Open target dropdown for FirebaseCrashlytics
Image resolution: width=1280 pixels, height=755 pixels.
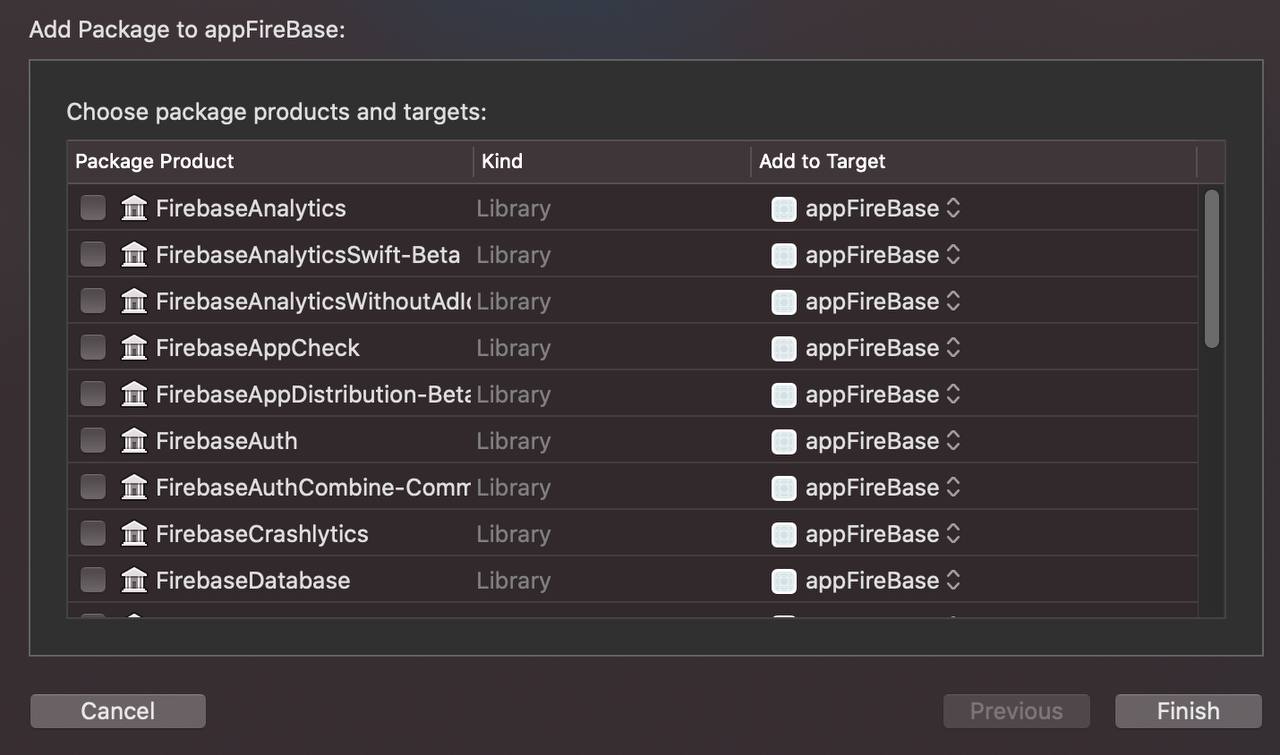(x=953, y=533)
